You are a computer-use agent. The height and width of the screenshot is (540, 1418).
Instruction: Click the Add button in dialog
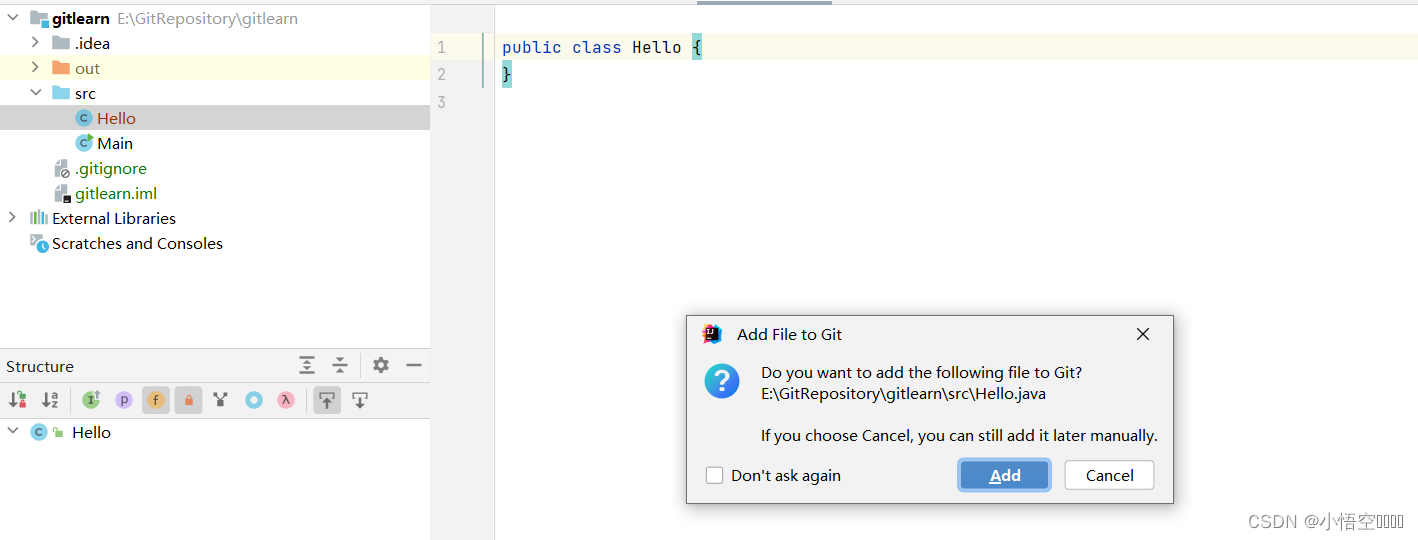coord(1005,475)
